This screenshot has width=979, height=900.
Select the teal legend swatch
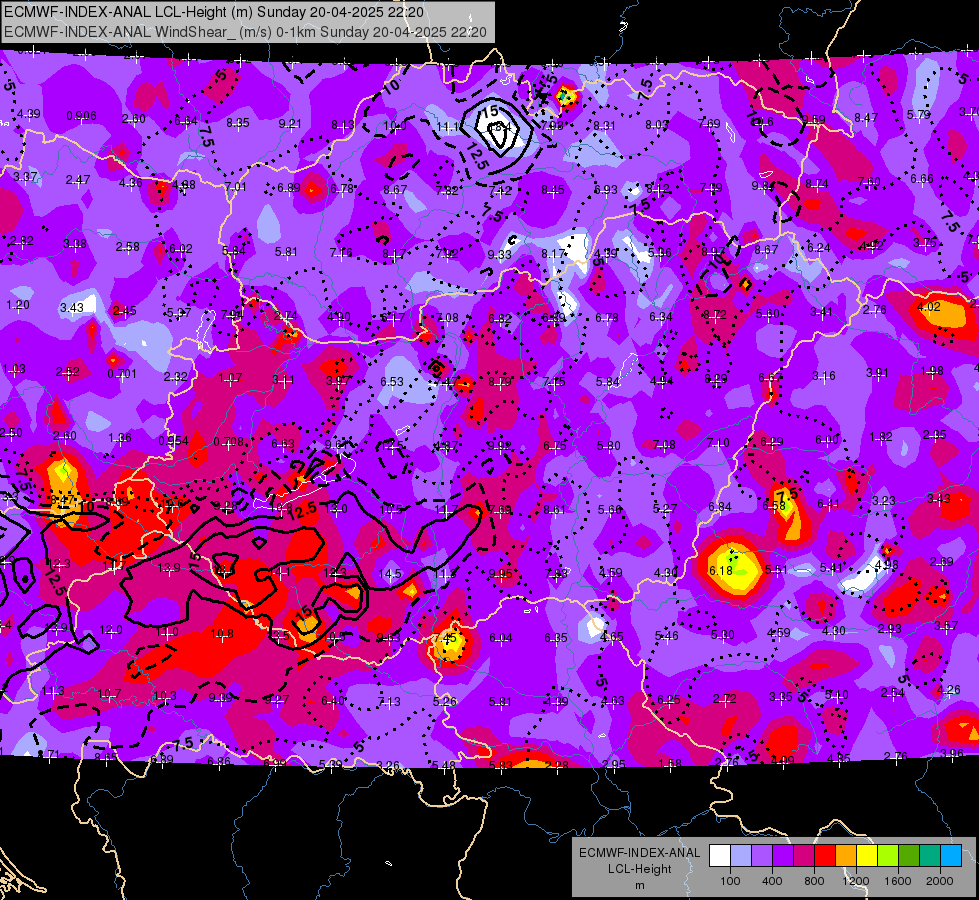[x=930, y=856]
